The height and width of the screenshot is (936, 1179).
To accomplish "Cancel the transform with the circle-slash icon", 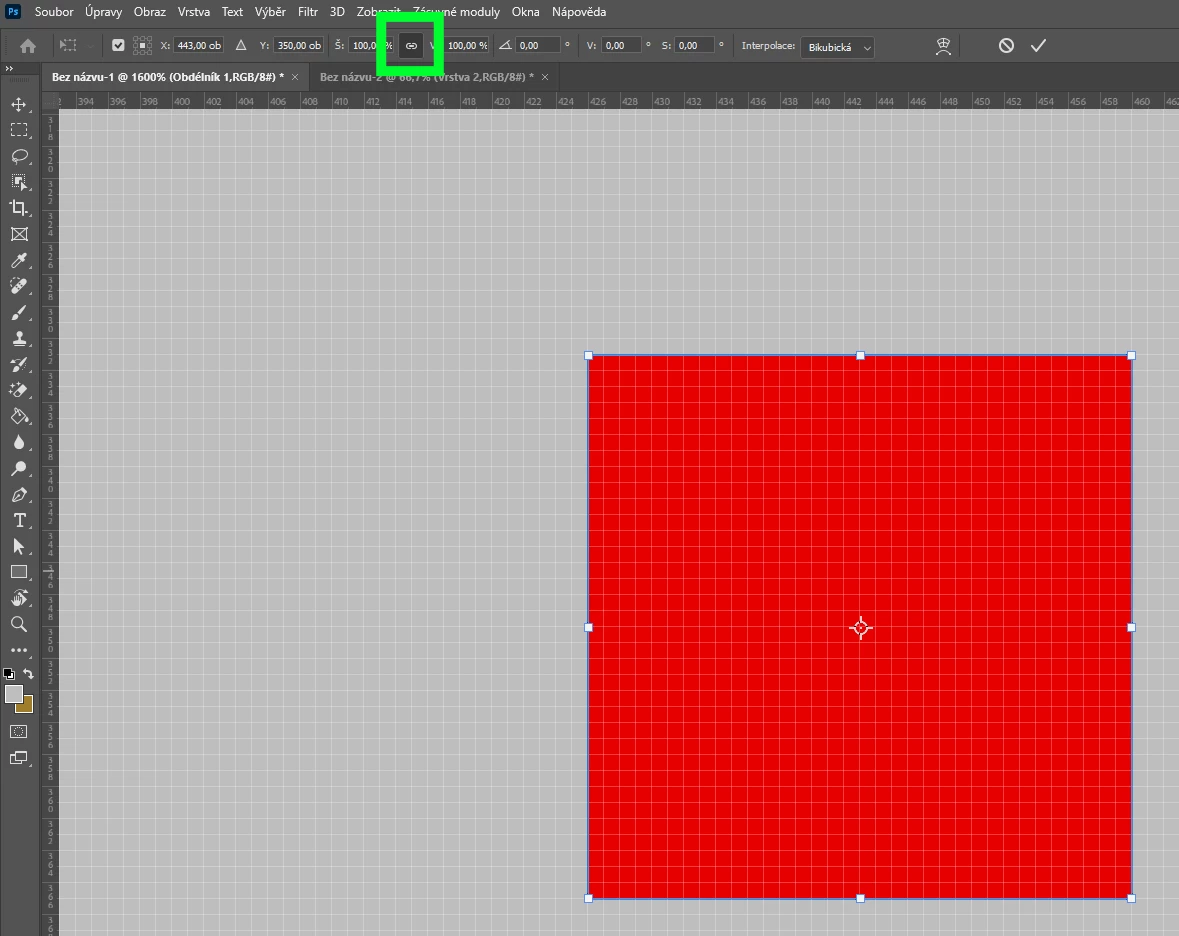I will pyautogui.click(x=1006, y=46).
